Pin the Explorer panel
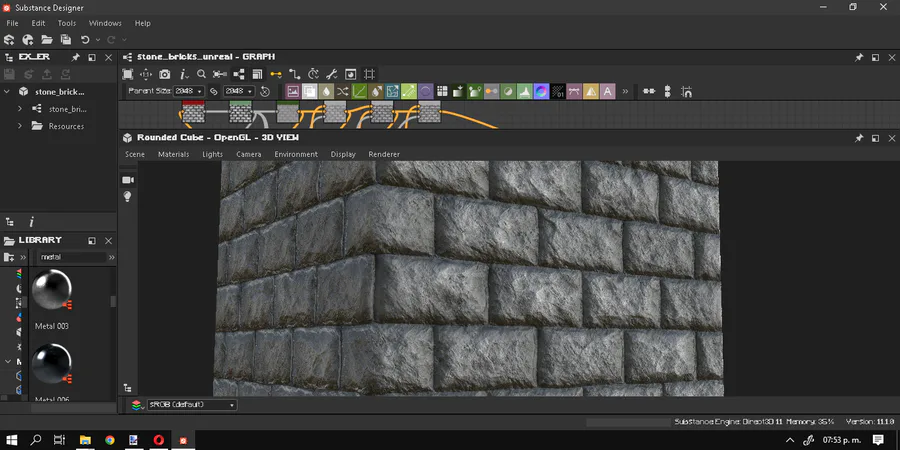Screen dimensions: 900x450 tap(75, 57)
